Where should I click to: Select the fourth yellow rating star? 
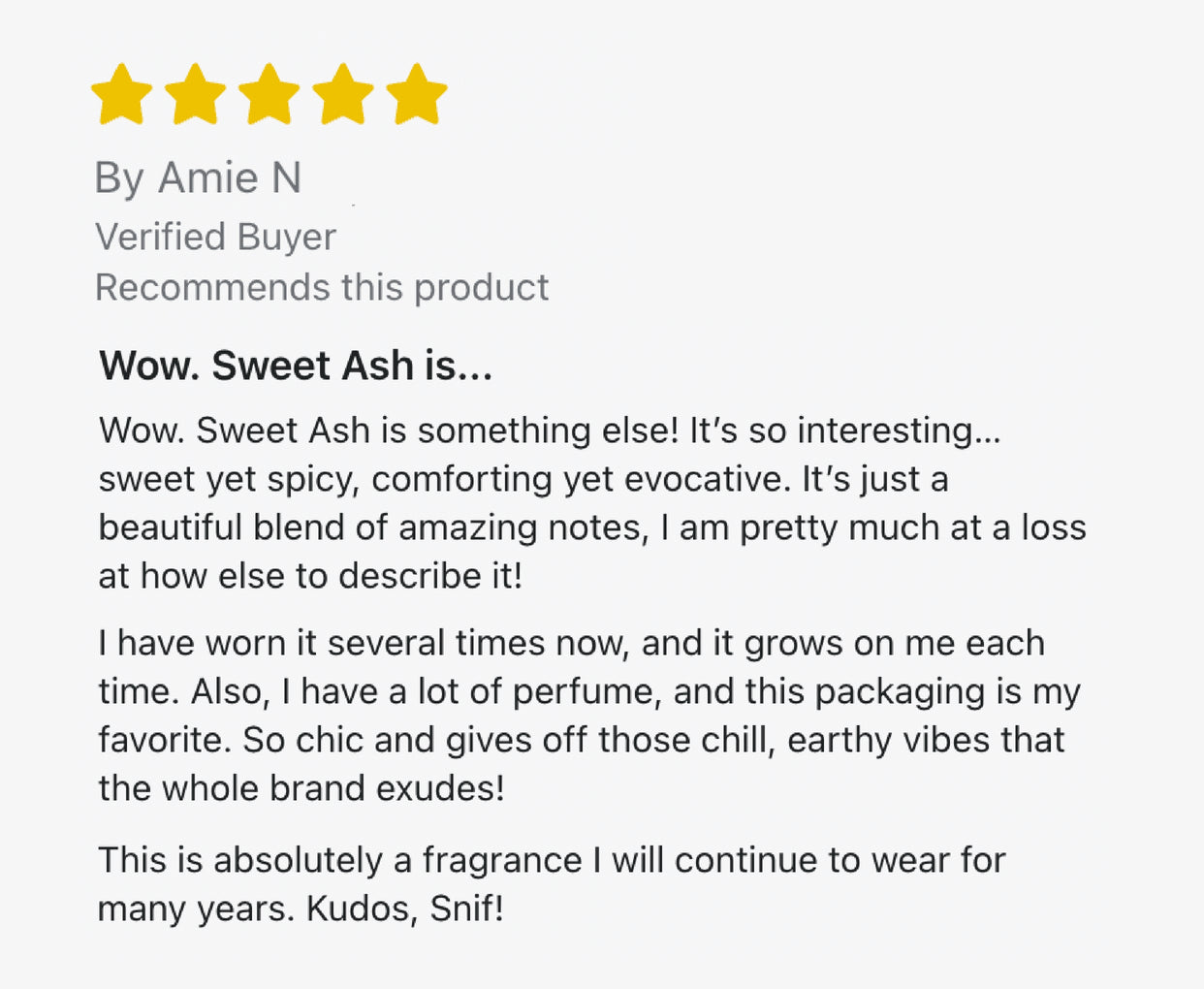tap(342, 95)
